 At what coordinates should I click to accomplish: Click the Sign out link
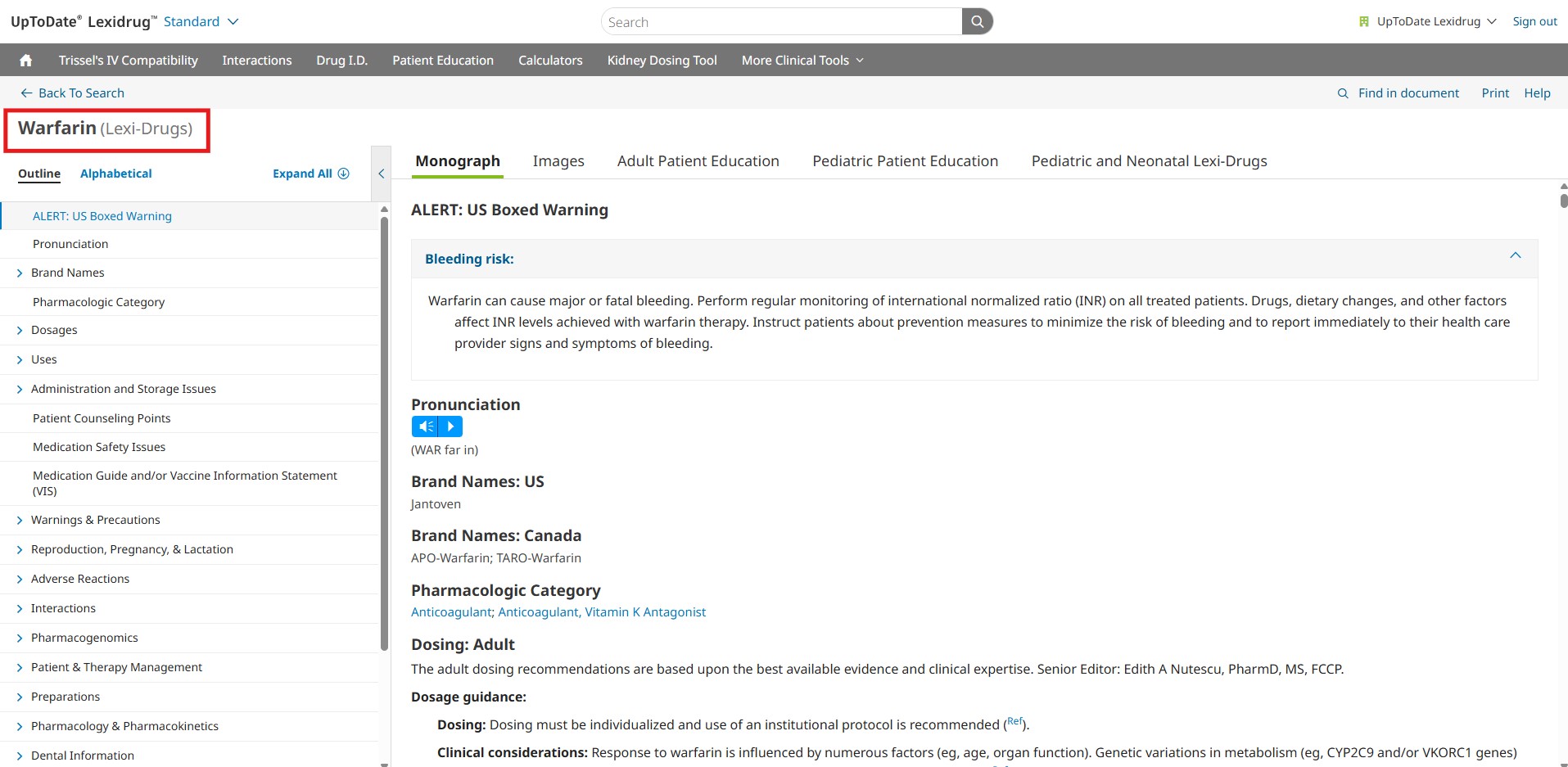click(1534, 22)
